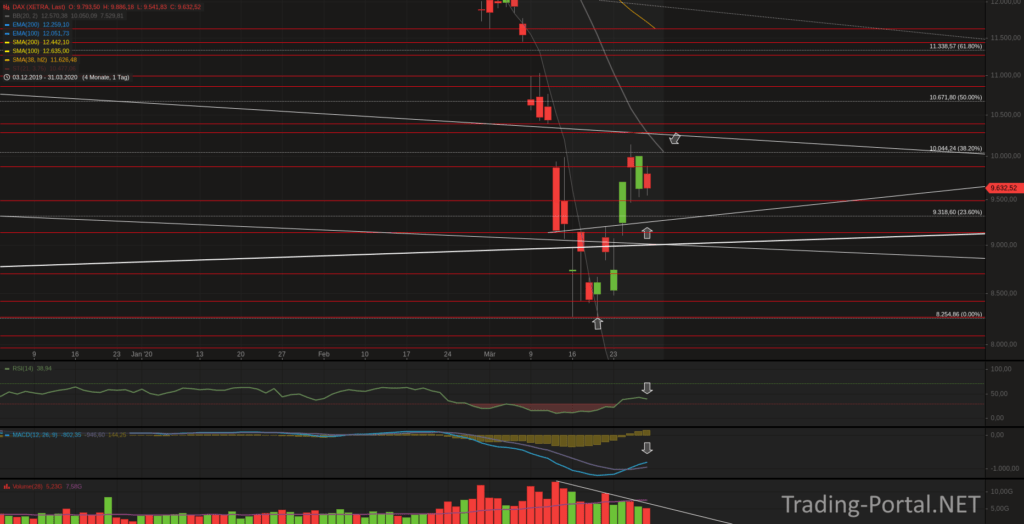Click the 10.671,80 (50.00%) Fibonacci level label
Image resolution: width=1024 pixels, height=524 pixels.
coord(954,98)
